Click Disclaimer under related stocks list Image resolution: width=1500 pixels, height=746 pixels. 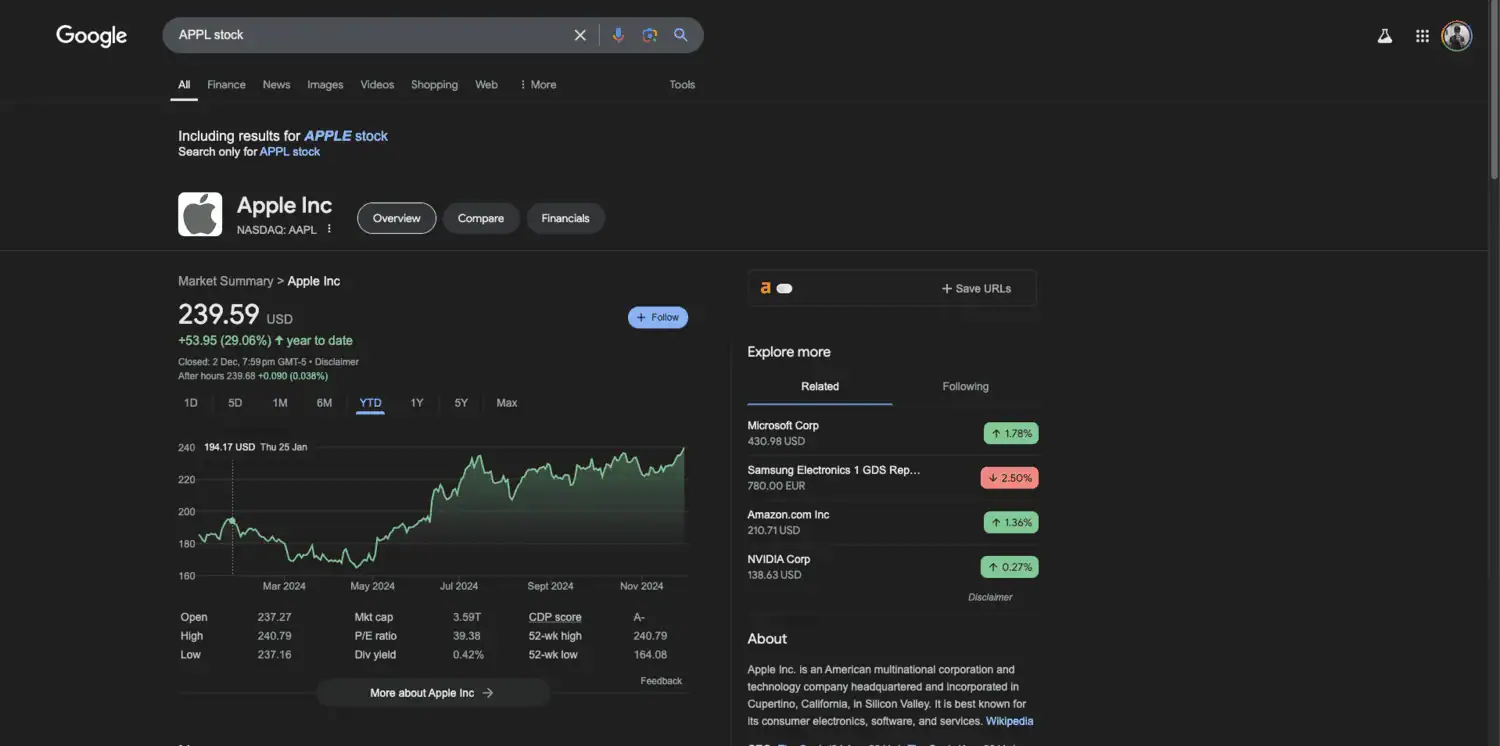[x=990, y=597]
